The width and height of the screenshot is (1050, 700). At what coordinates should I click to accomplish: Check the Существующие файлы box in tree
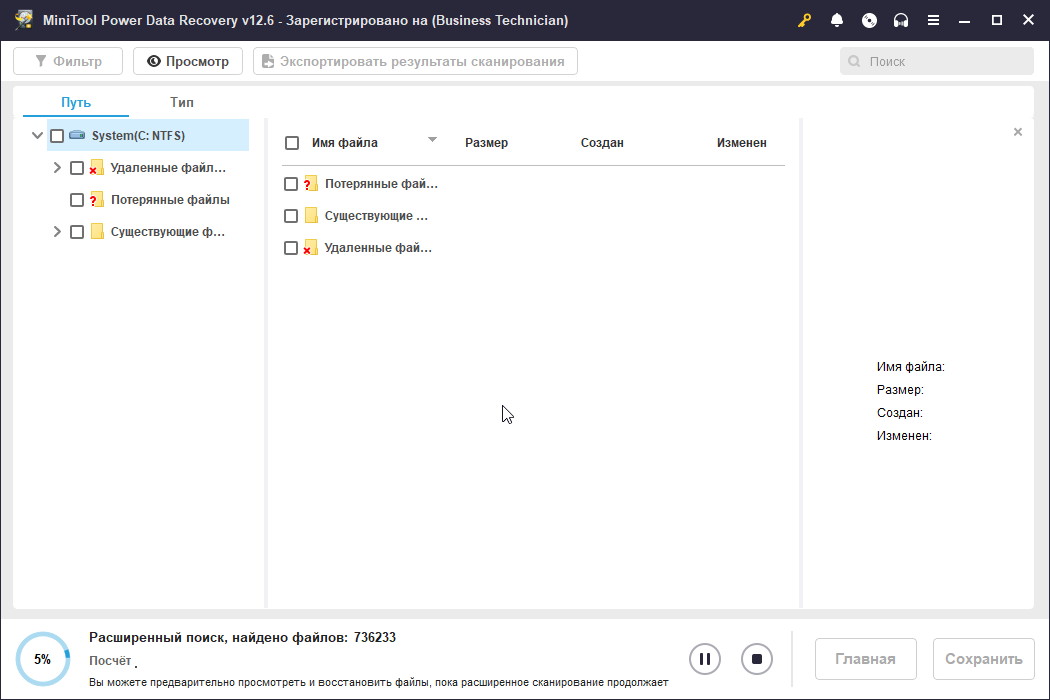click(x=77, y=232)
